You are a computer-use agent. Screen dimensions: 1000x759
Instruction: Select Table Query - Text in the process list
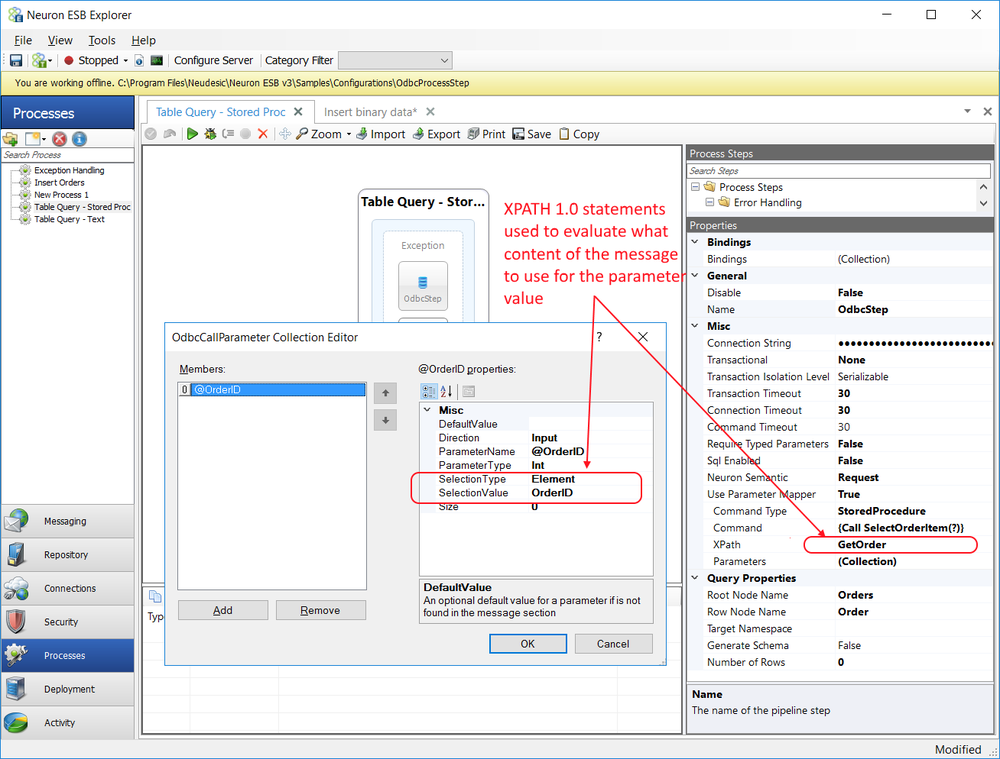tap(70, 219)
